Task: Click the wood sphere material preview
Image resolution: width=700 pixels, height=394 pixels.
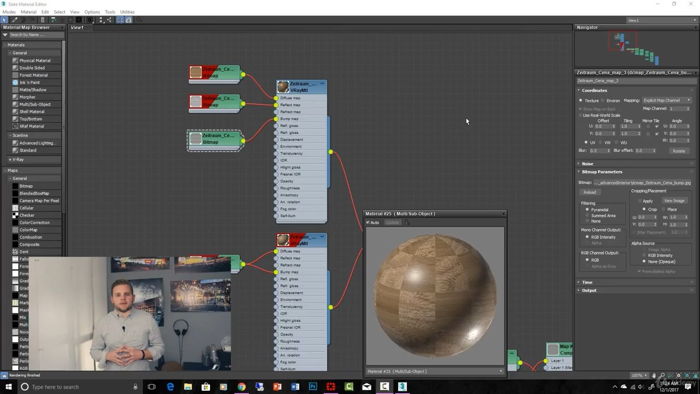Action: (435, 295)
